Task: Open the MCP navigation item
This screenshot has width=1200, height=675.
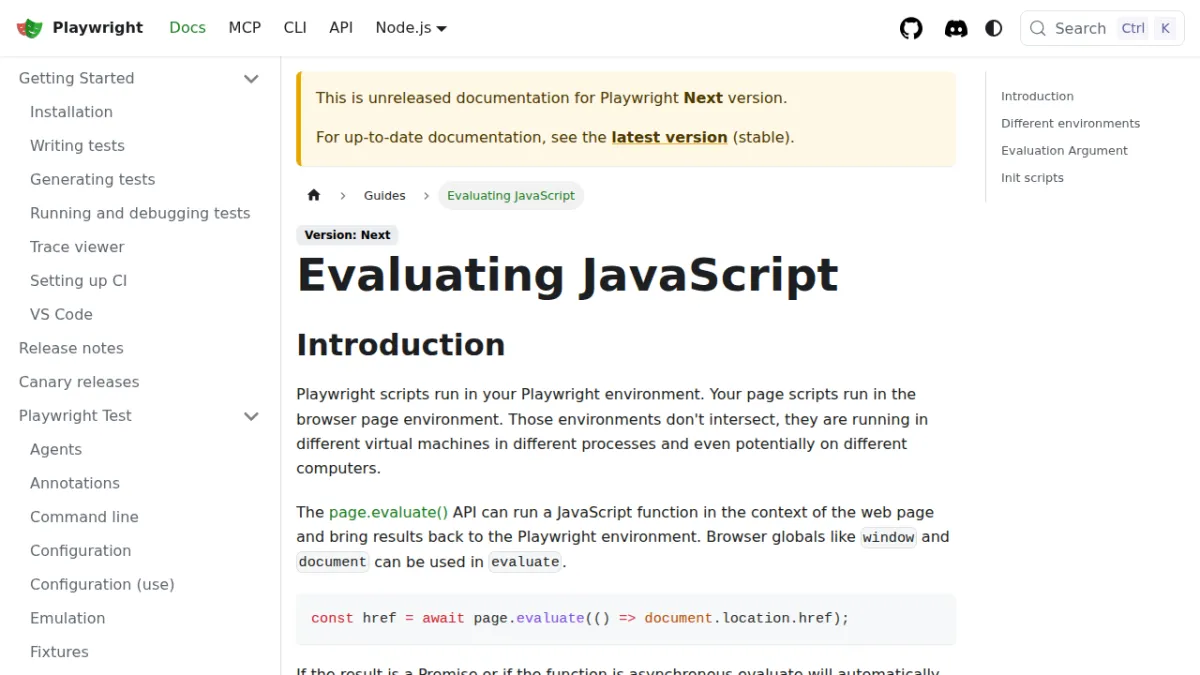Action: click(x=245, y=28)
